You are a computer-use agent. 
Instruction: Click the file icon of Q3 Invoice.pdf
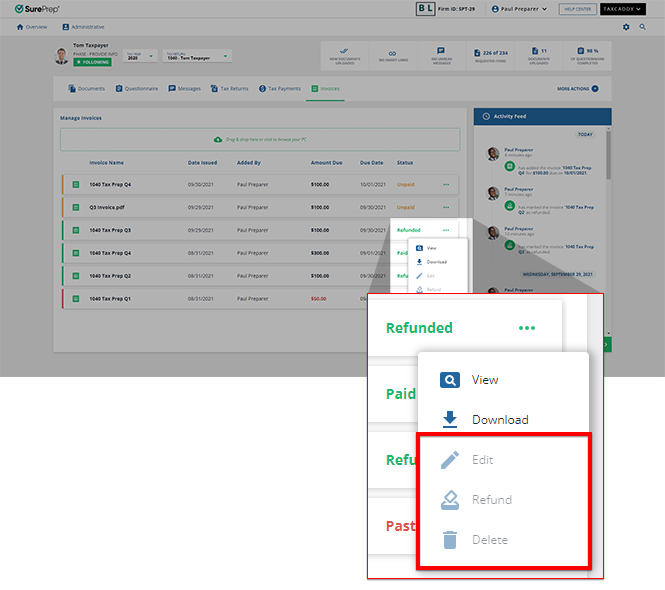click(x=75, y=208)
